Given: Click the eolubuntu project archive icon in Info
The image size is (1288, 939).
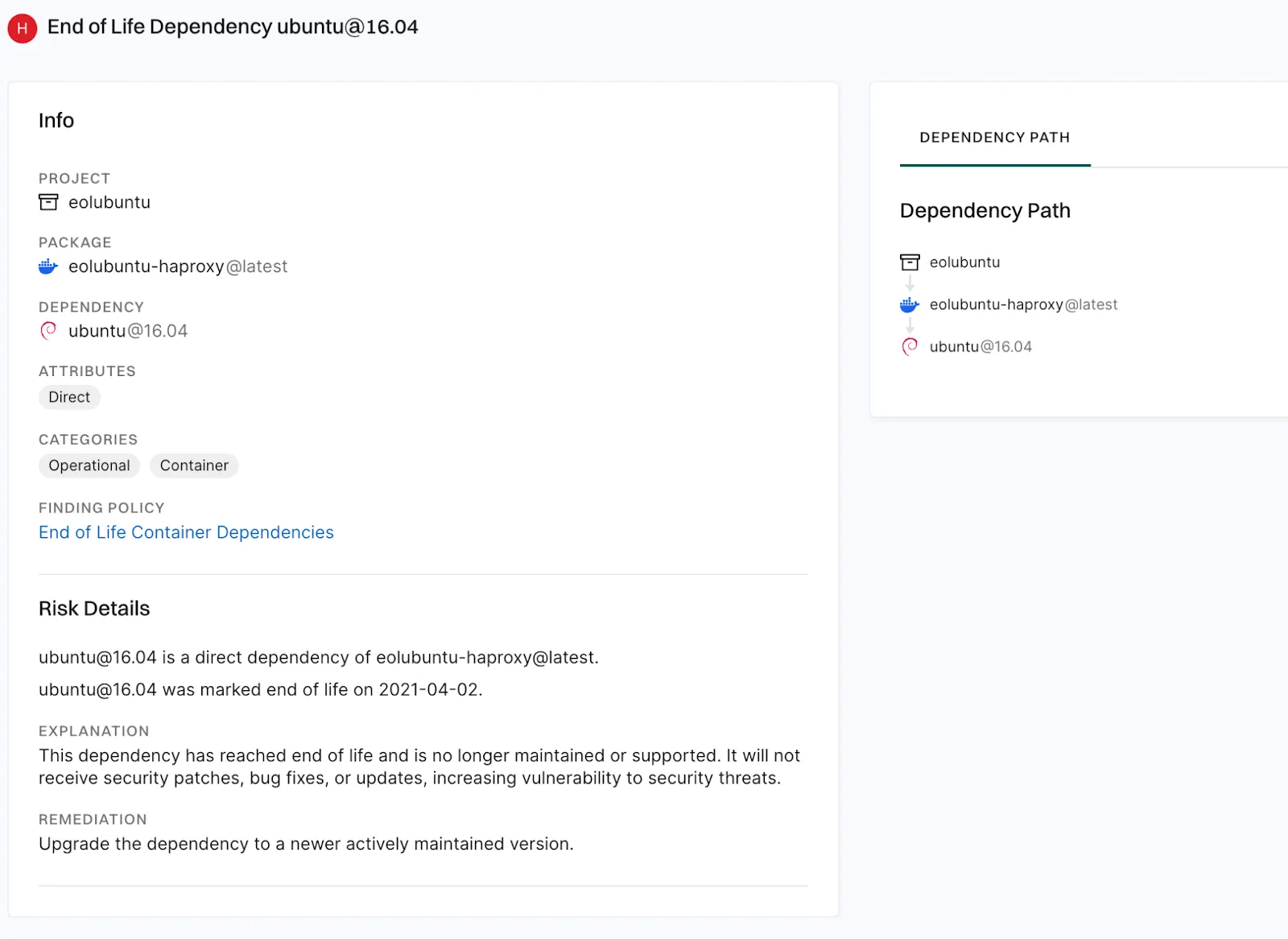Looking at the screenshot, I should coord(48,202).
